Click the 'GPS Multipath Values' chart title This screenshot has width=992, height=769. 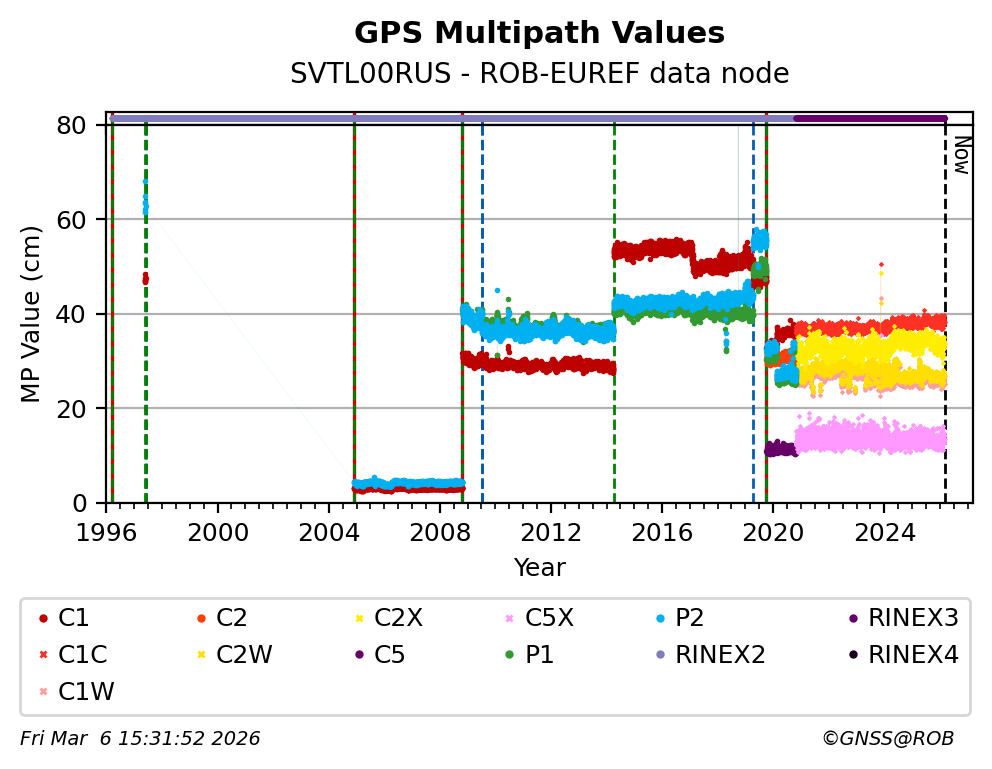539,33
